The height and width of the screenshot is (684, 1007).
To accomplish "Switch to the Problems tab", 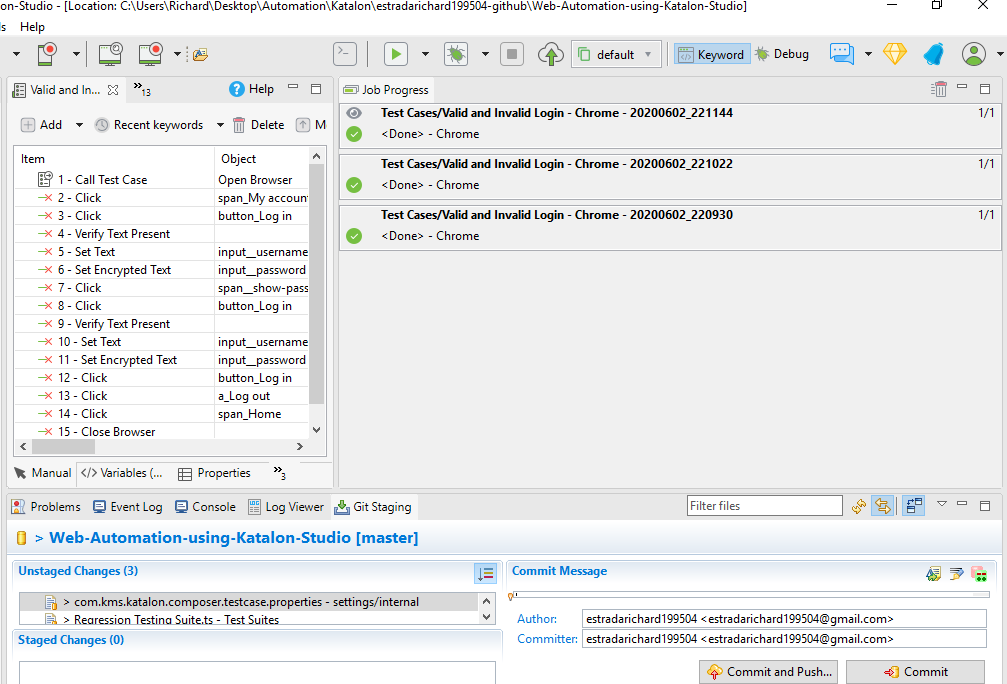I will [46, 507].
